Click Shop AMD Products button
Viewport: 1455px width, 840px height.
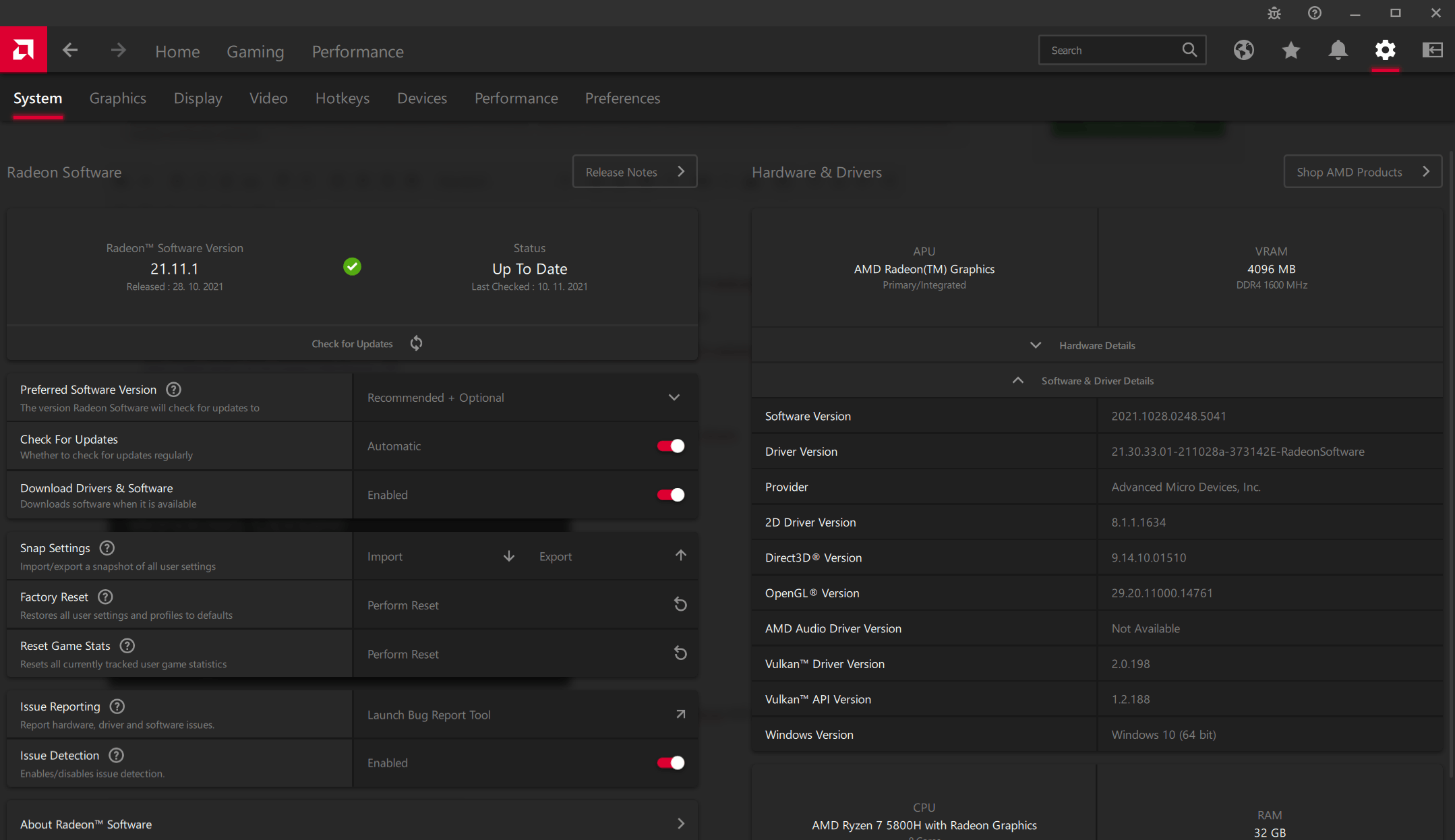click(x=1362, y=172)
